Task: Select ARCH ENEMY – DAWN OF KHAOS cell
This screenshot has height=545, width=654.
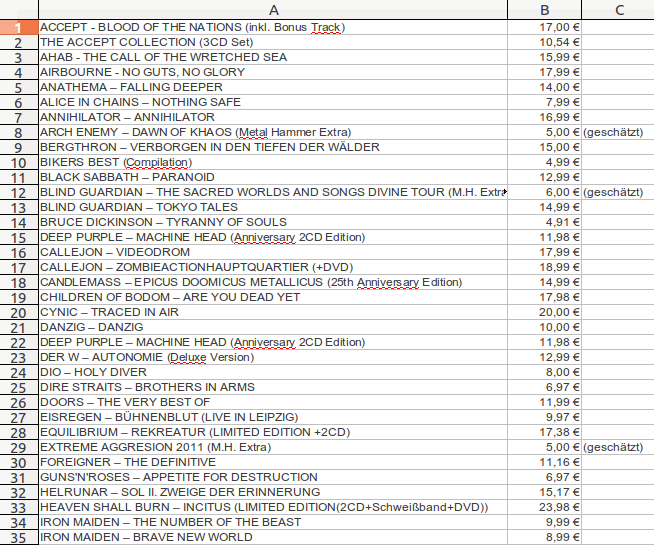Action: click(273, 133)
